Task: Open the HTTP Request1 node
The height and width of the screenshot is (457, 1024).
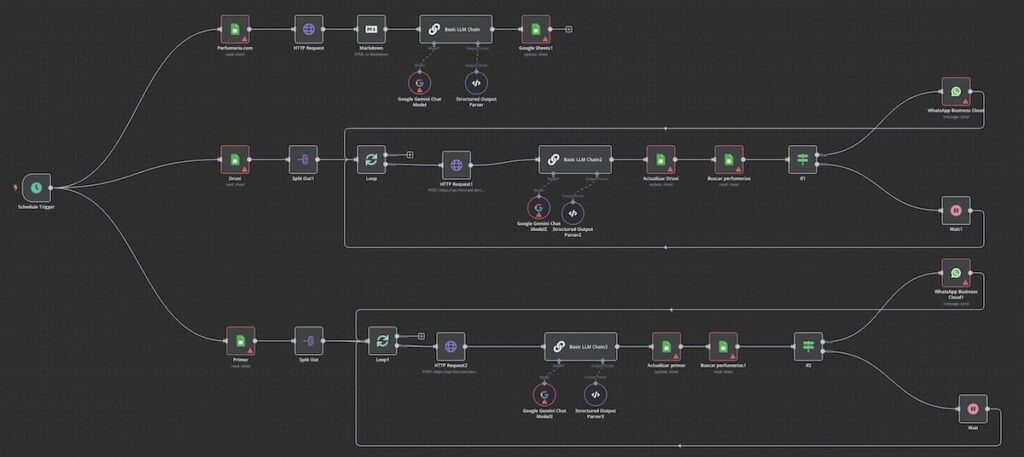Action: (456, 166)
